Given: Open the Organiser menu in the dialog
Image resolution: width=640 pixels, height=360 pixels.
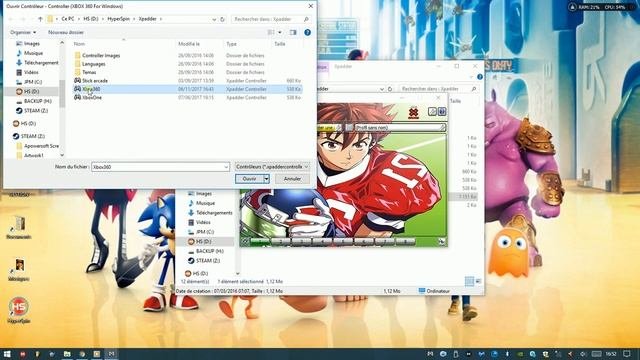Looking at the screenshot, I should pyautogui.click(x=23, y=32).
